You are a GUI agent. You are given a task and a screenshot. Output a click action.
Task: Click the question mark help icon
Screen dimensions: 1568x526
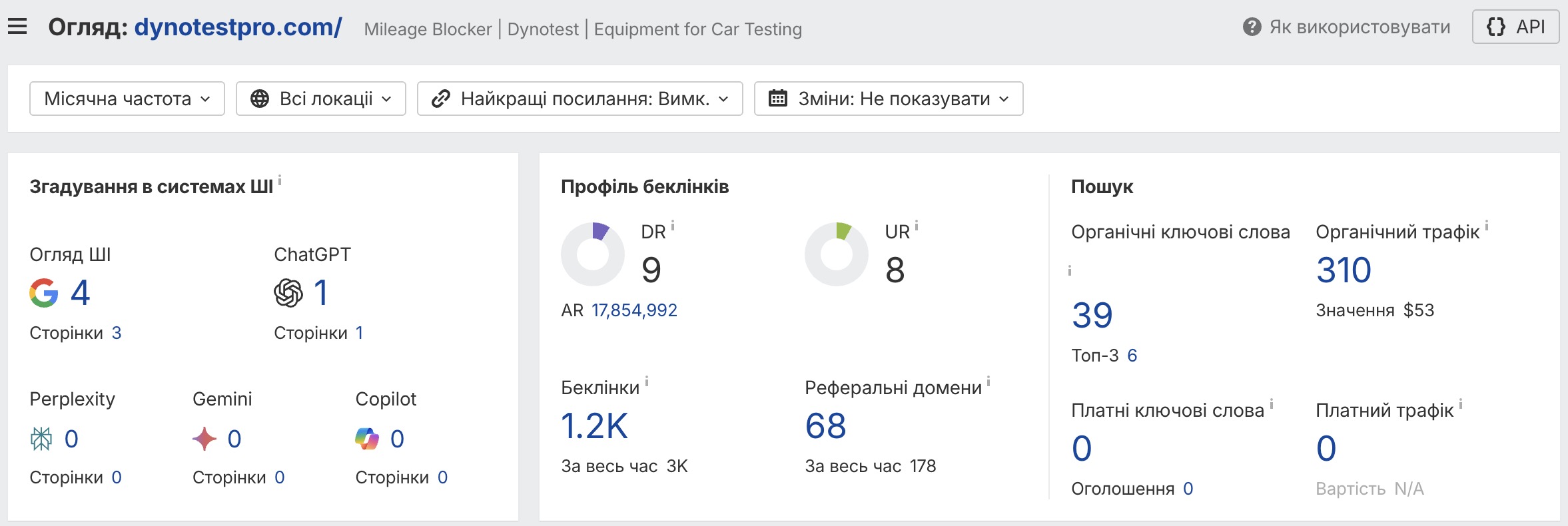[1252, 27]
